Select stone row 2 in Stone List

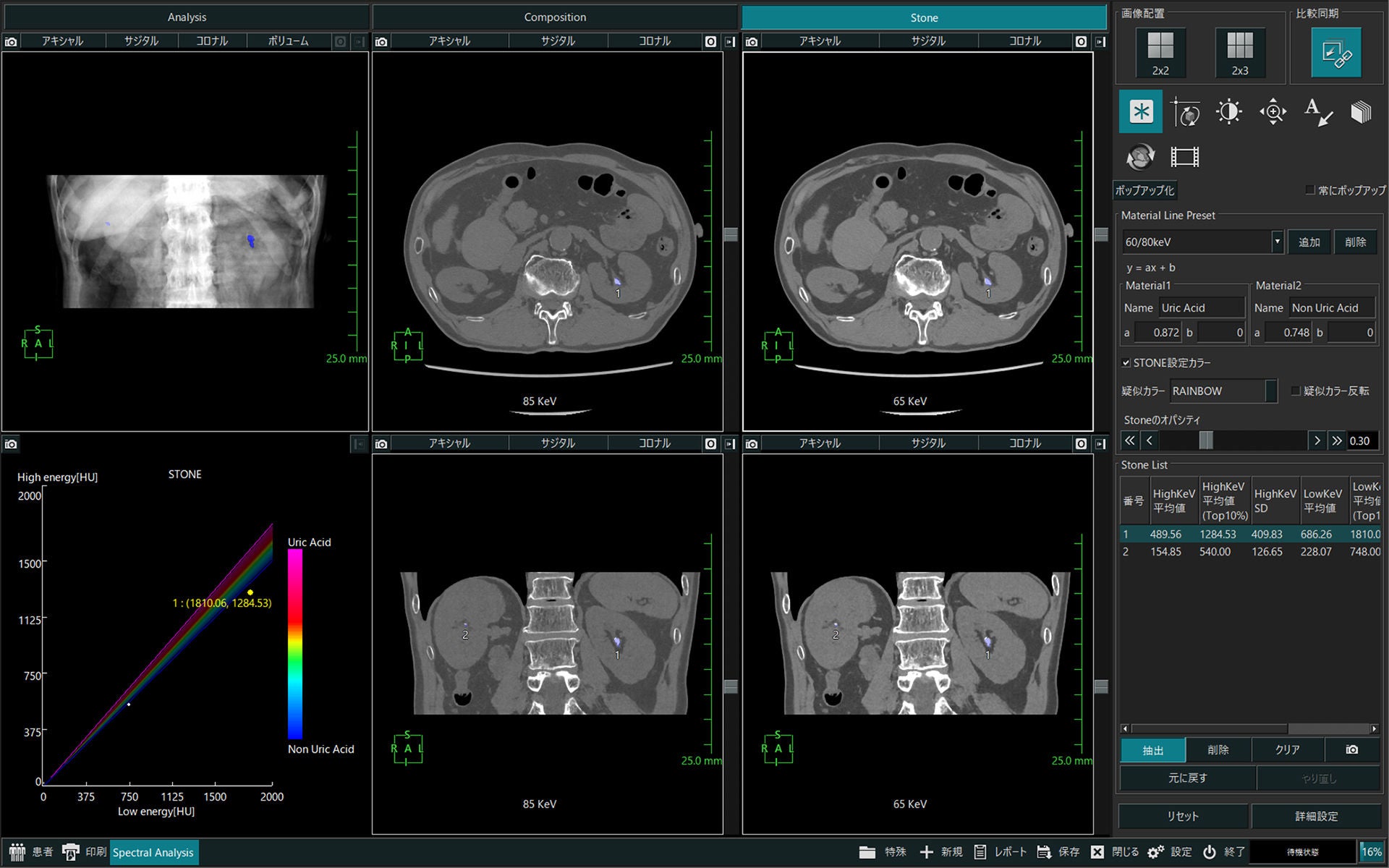(1250, 551)
